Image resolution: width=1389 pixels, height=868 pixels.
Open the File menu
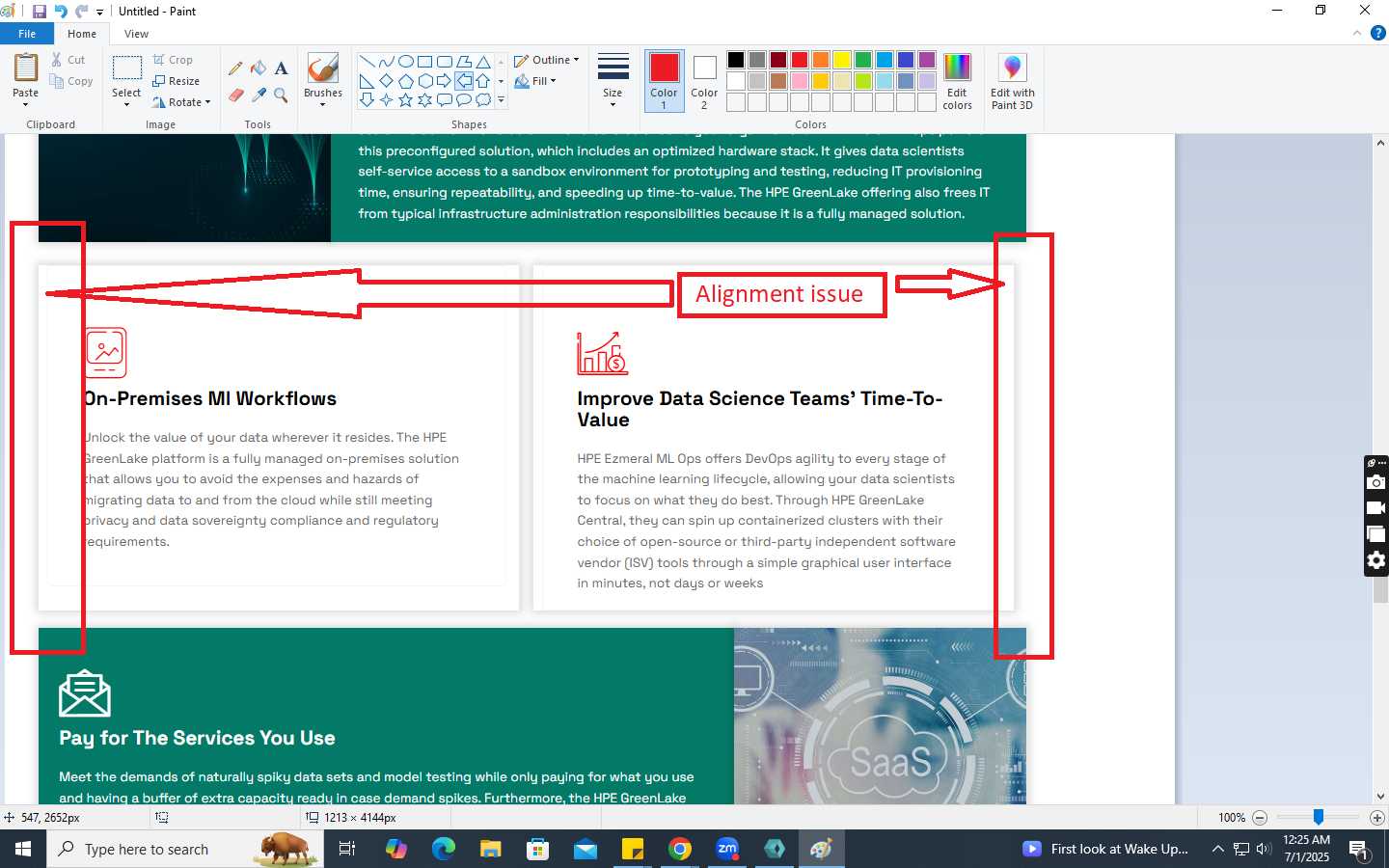27,34
